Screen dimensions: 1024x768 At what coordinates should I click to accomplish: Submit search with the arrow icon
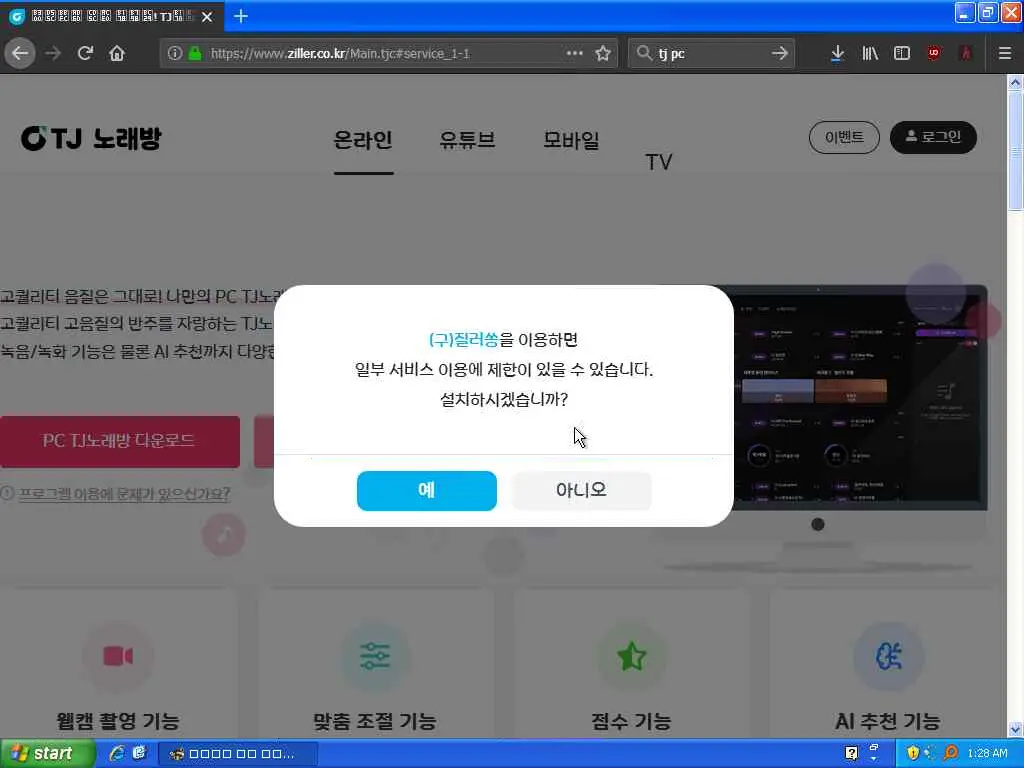[x=779, y=53]
